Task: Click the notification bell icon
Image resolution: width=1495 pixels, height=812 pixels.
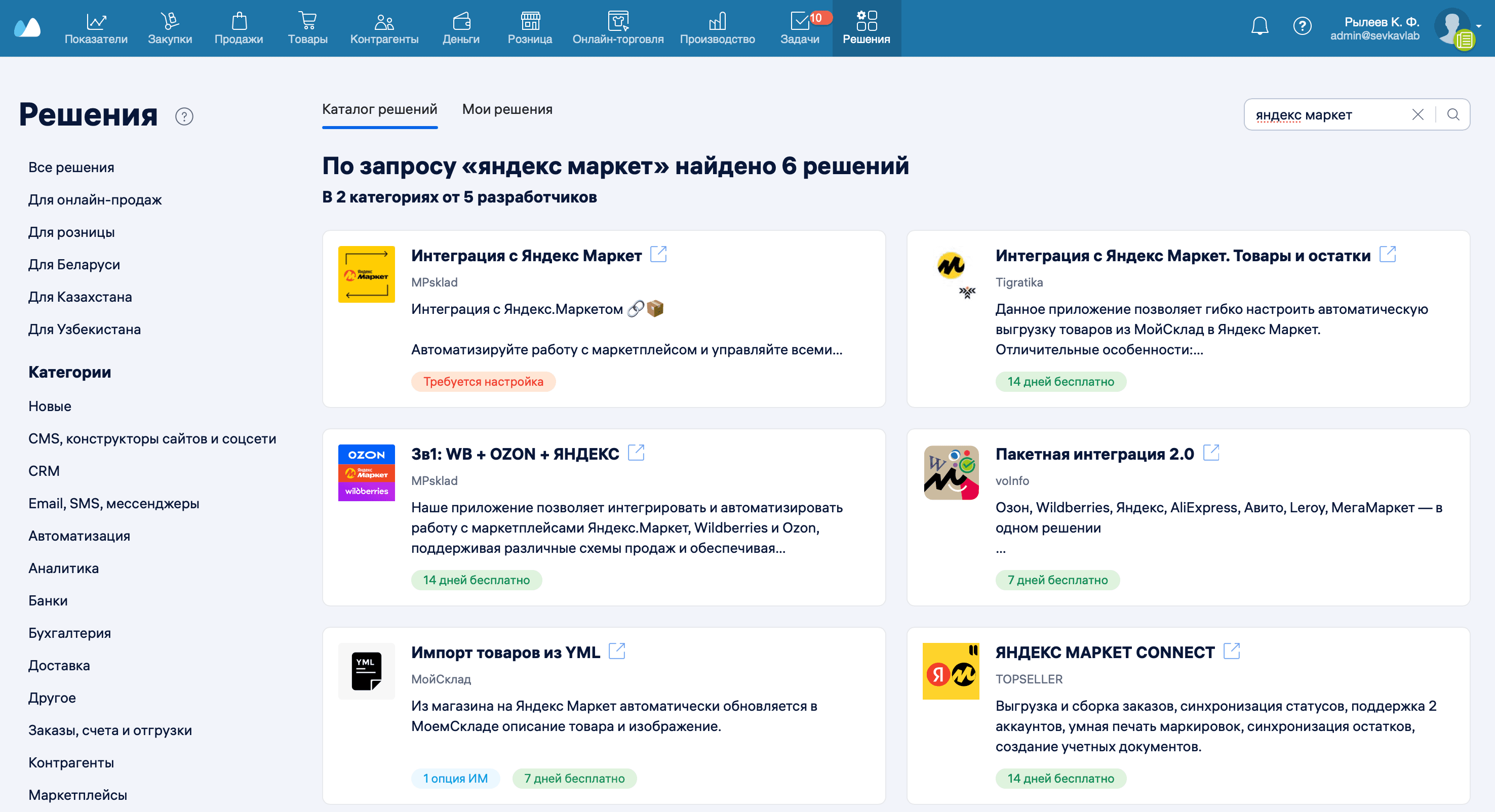Action: tap(1260, 25)
